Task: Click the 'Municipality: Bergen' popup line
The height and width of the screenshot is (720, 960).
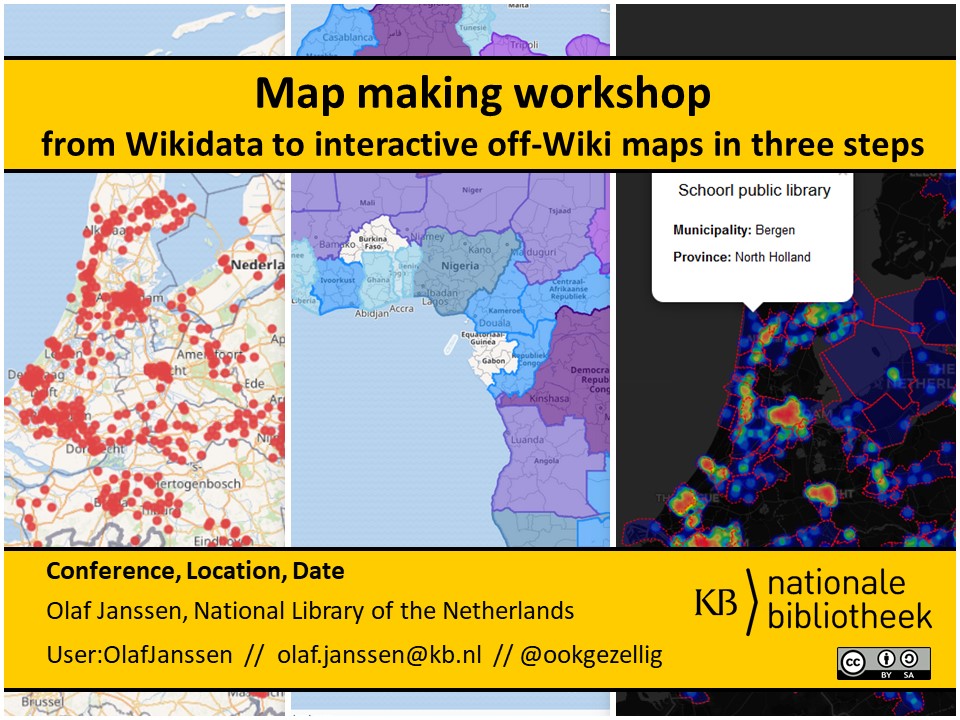Action: [x=734, y=230]
